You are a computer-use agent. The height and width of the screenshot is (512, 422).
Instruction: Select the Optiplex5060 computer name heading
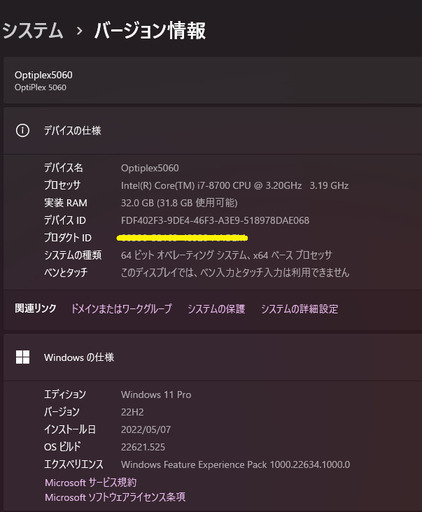(43, 75)
